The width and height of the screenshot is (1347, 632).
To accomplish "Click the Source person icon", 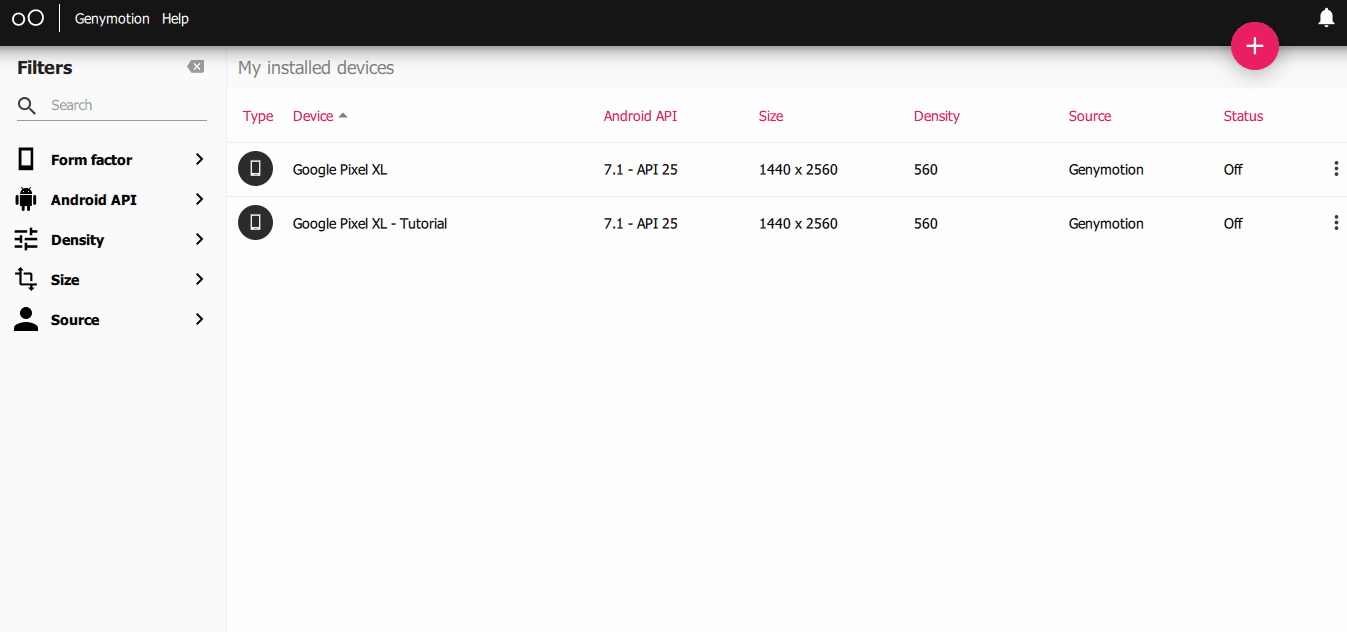I will pyautogui.click(x=26, y=319).
